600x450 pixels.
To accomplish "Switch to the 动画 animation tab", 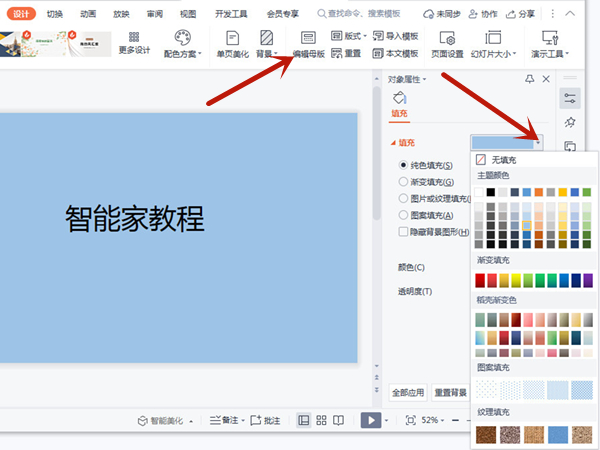I will 88,14.
